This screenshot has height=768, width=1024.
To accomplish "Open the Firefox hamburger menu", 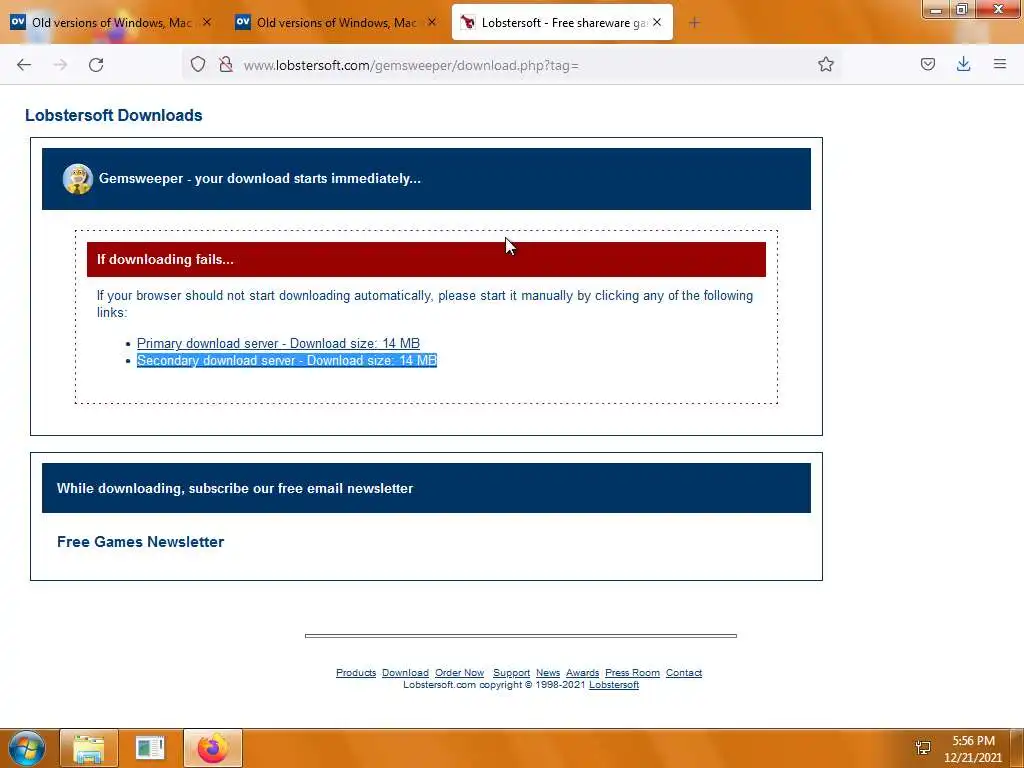I will tap(1000, 64).
